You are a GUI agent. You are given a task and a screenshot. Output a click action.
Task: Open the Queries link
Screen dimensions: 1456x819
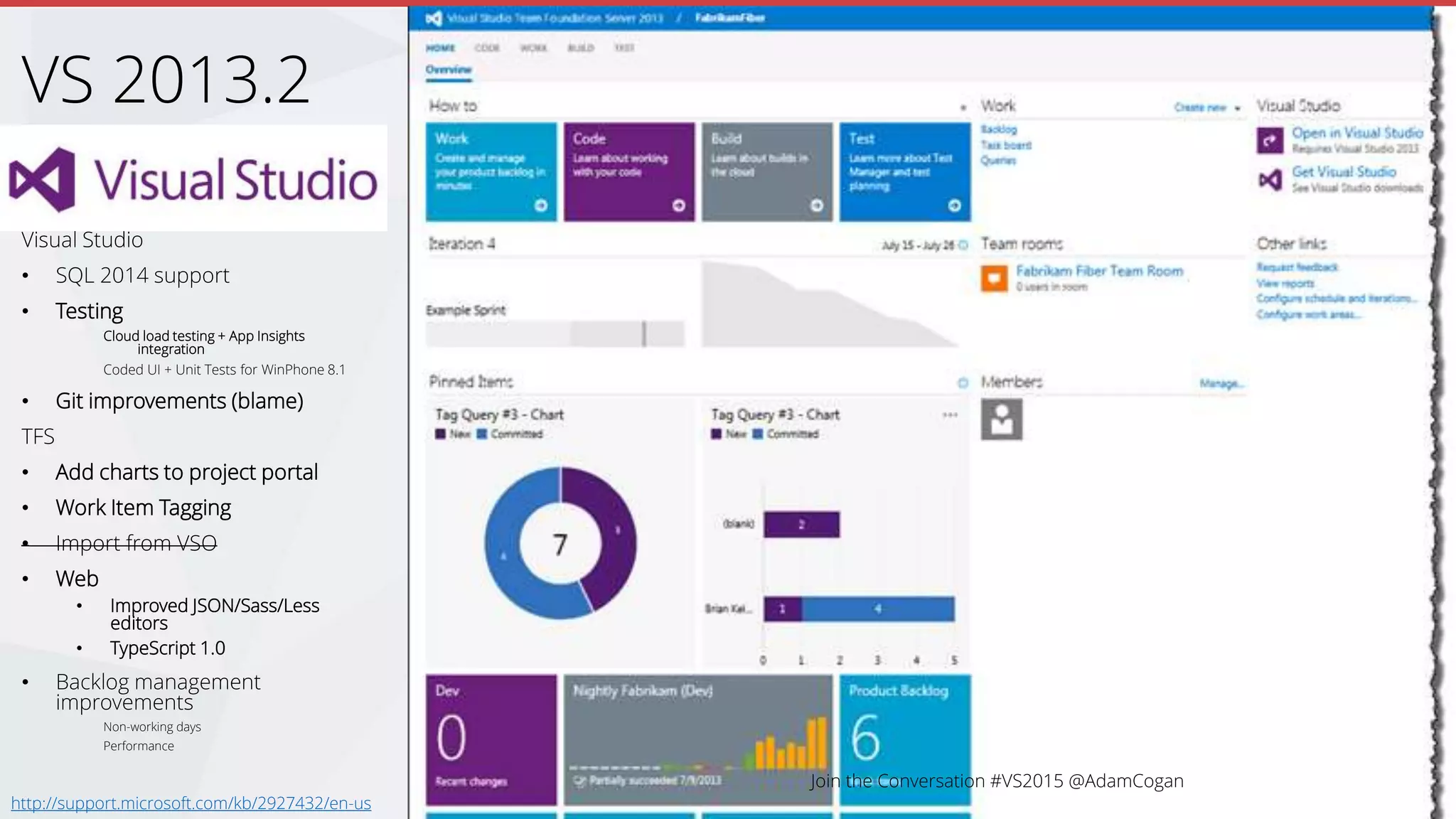tap(998, 161)
